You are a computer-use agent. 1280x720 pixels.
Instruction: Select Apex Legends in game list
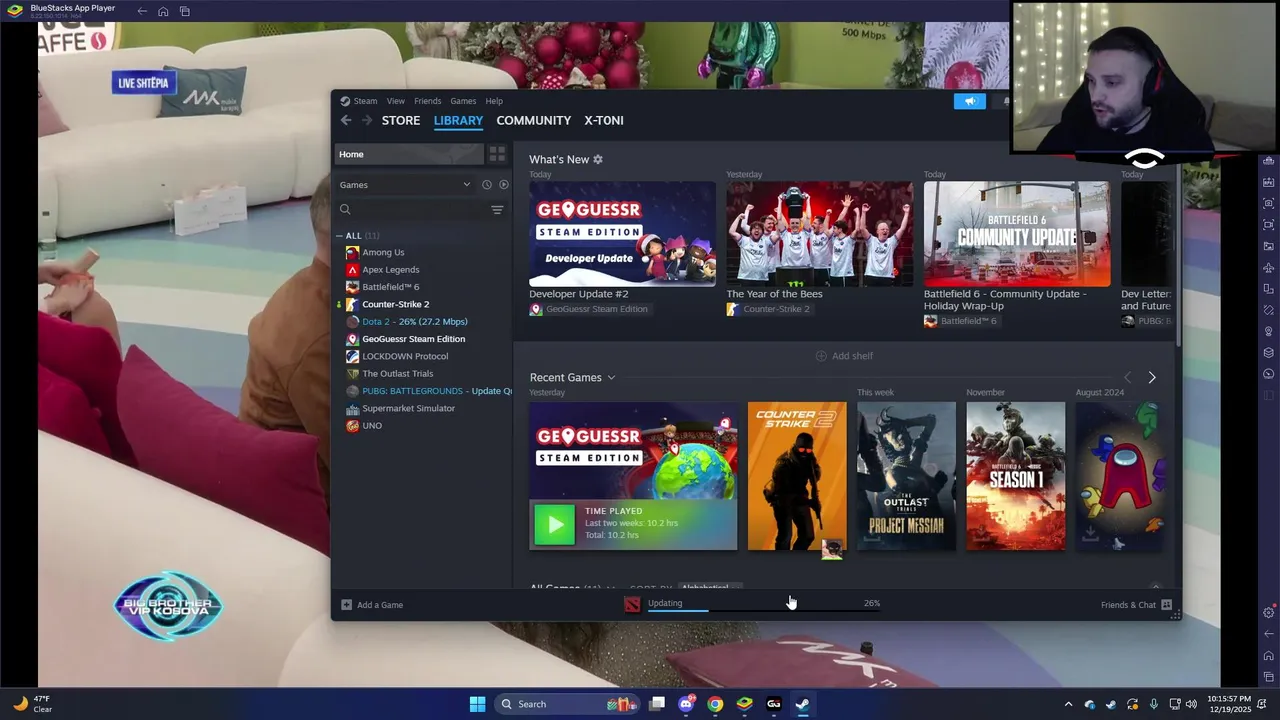point(390,270)
